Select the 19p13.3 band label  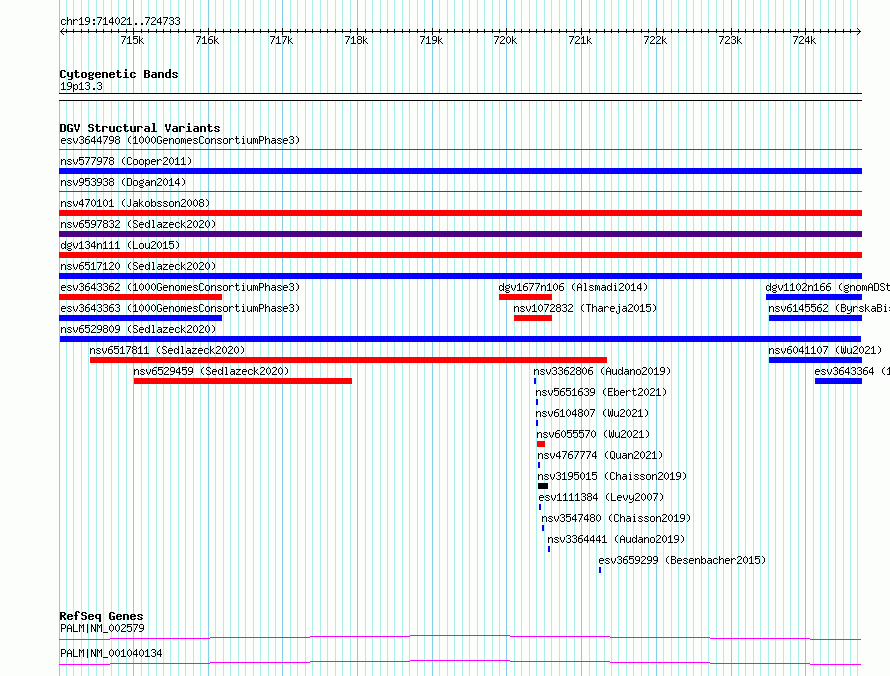pyautogui.click(x=81, y=86)
